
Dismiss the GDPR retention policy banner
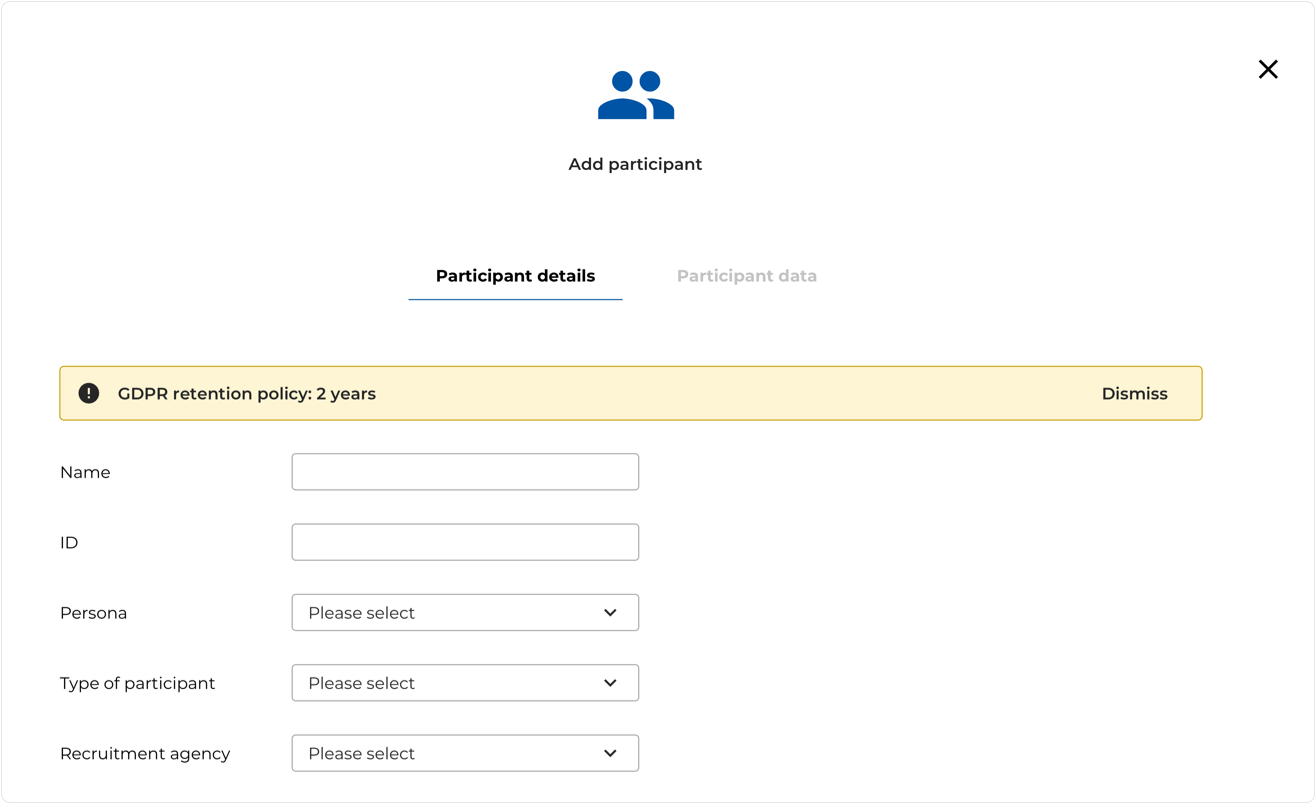tap(1134, 393)
